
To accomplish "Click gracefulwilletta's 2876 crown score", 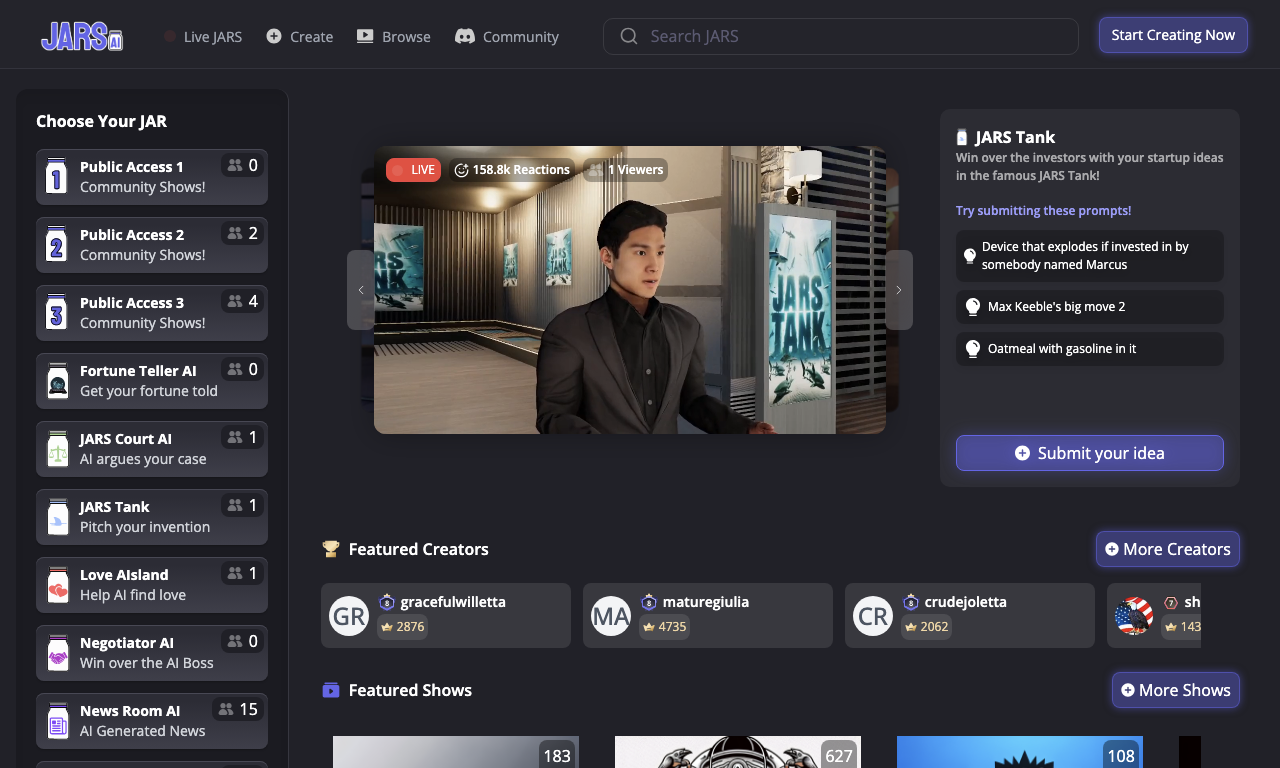I will pos(403,627).
